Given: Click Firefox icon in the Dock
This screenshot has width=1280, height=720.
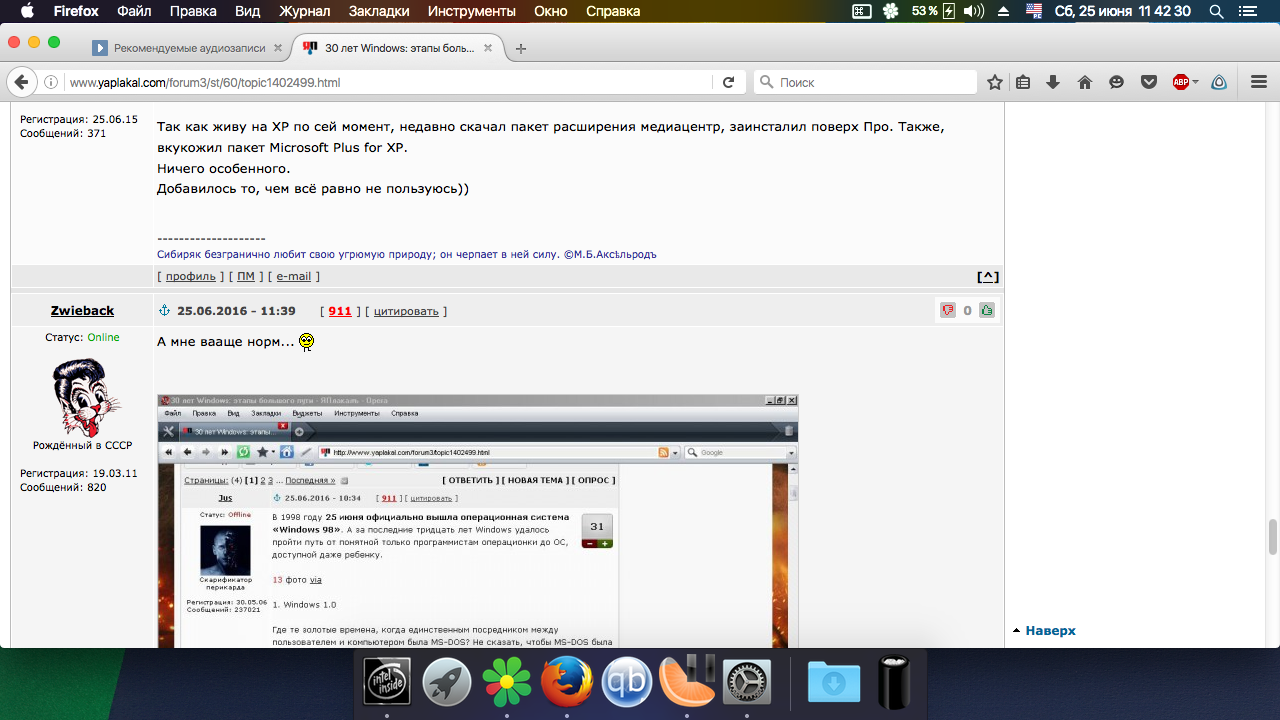Looking at the screenshot, I should pyautogui.click(x=567, y=682).
